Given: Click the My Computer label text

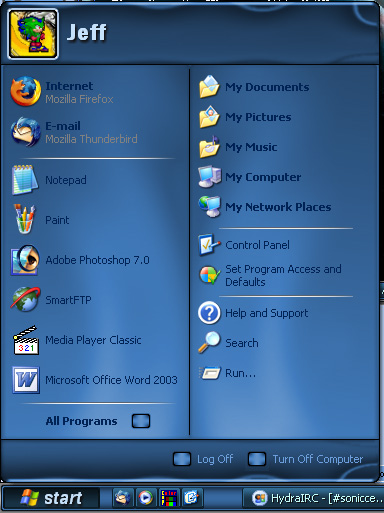Looking at the screenshot, I should tap(263, 177).
